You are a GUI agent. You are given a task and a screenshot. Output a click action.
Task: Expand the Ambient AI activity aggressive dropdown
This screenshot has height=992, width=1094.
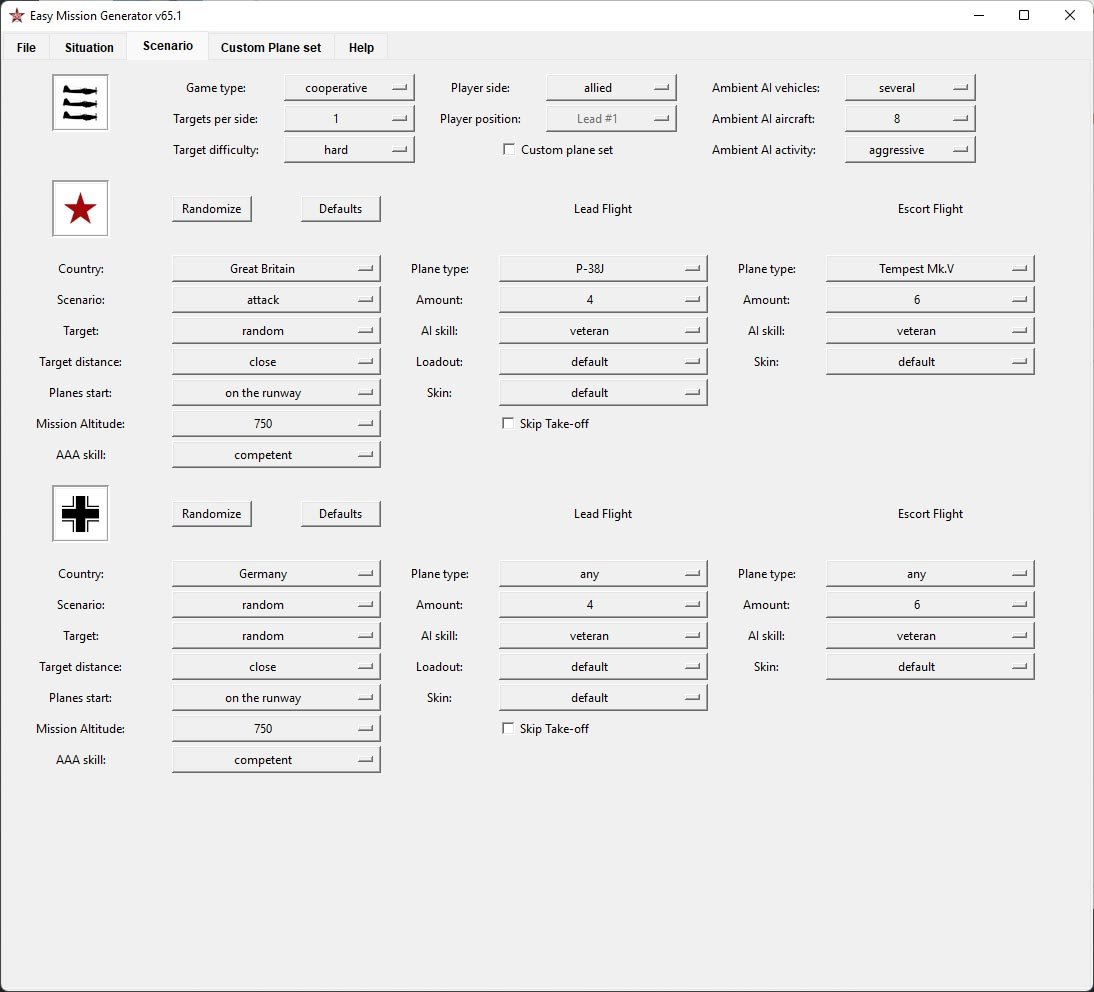pos(910,150)
